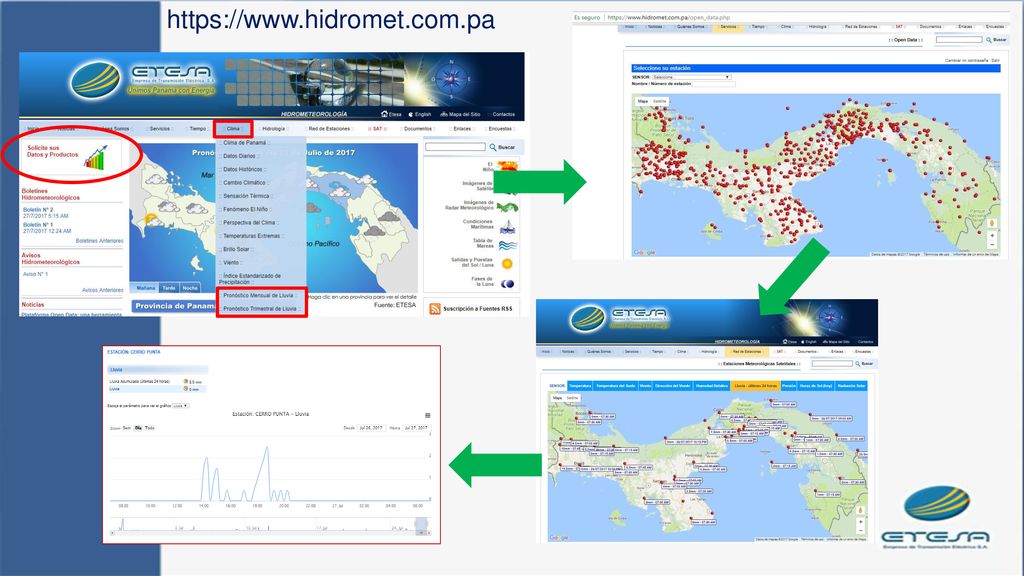Screen dimensions: 1024x576
Task: Select Temperatura sensor tab in satellite stations
Action: click(x=580, y=385)
